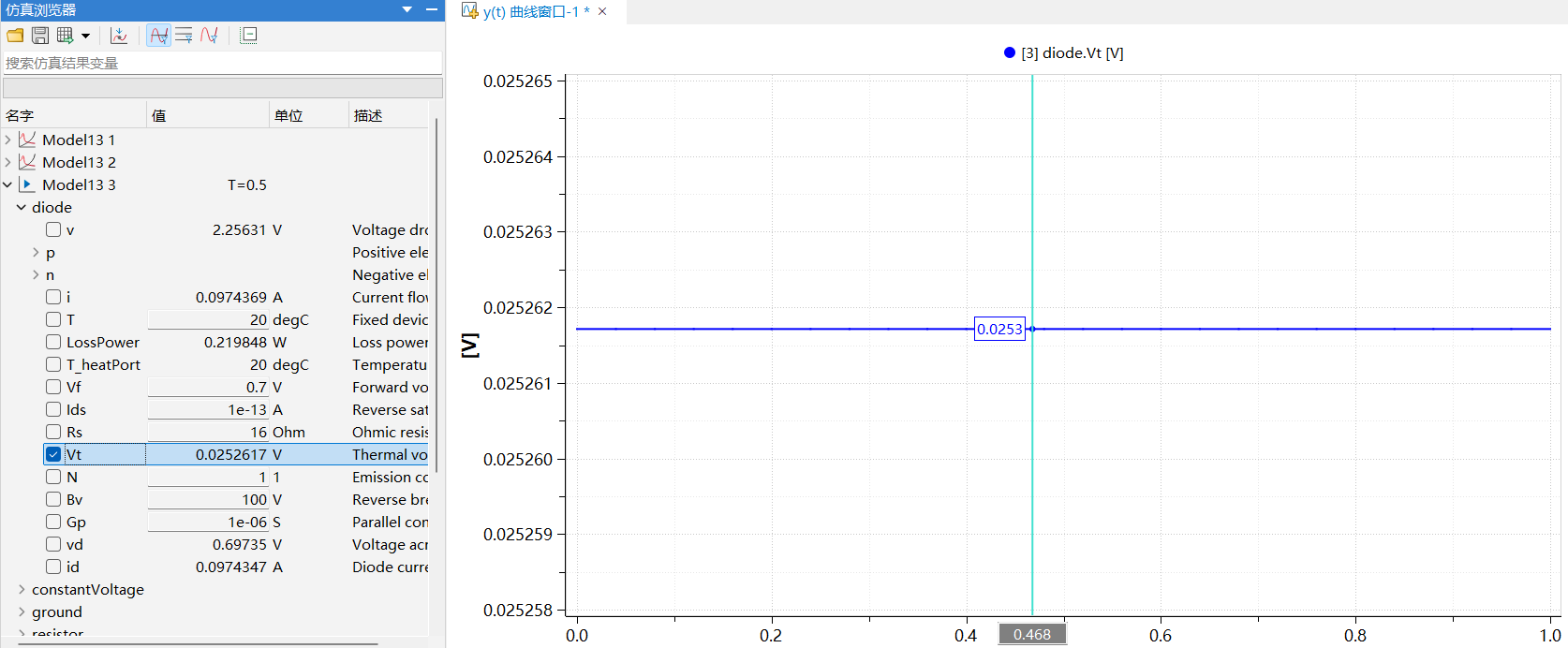Minimize the simulation browser panel
This screenshot has width=1568, height=648.
click(x=432, y=9)
